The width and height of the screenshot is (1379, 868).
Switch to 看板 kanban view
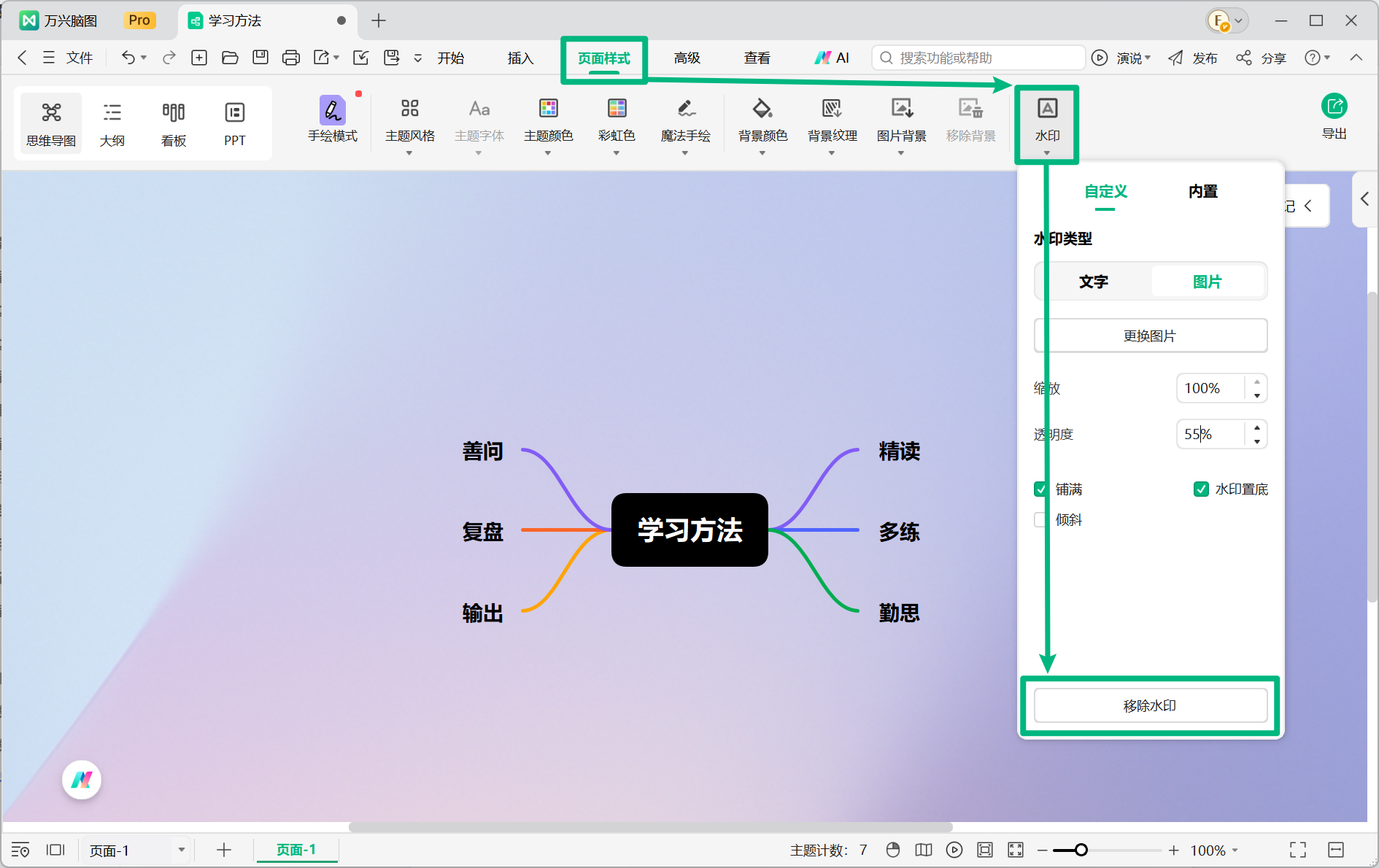[x=174, y=124]
